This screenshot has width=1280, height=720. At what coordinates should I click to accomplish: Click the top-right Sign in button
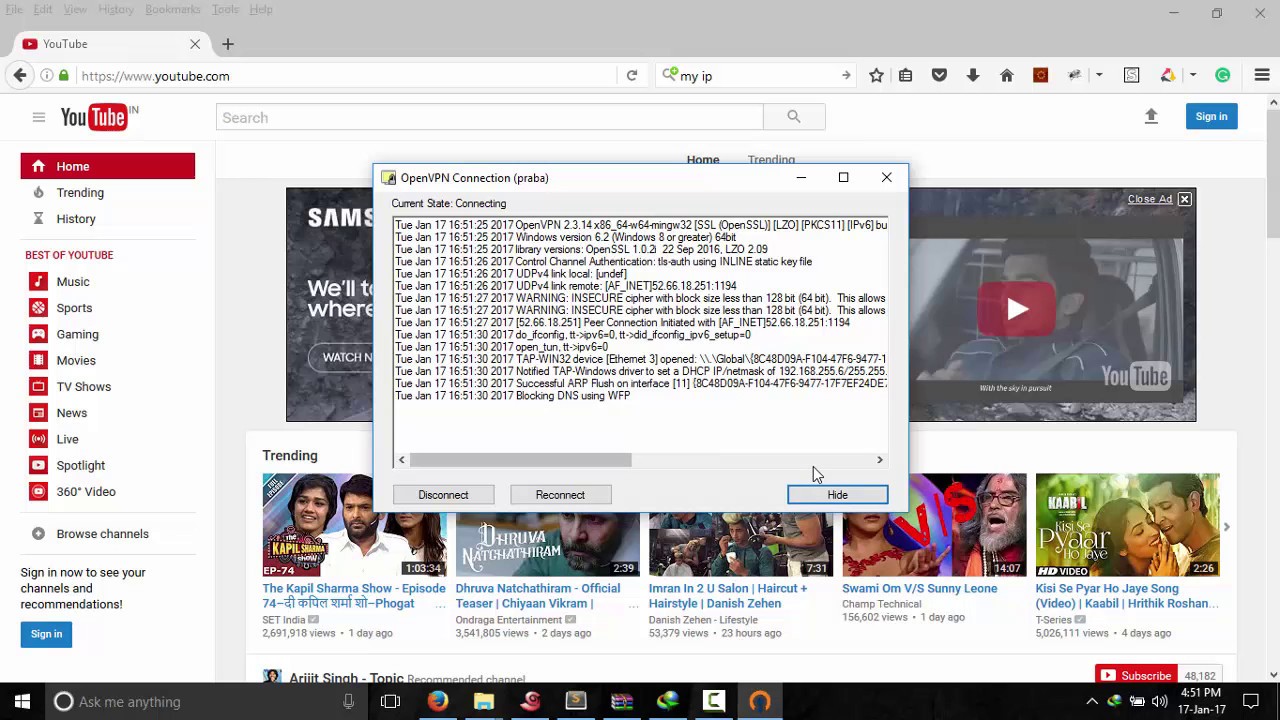(1211, 117)
